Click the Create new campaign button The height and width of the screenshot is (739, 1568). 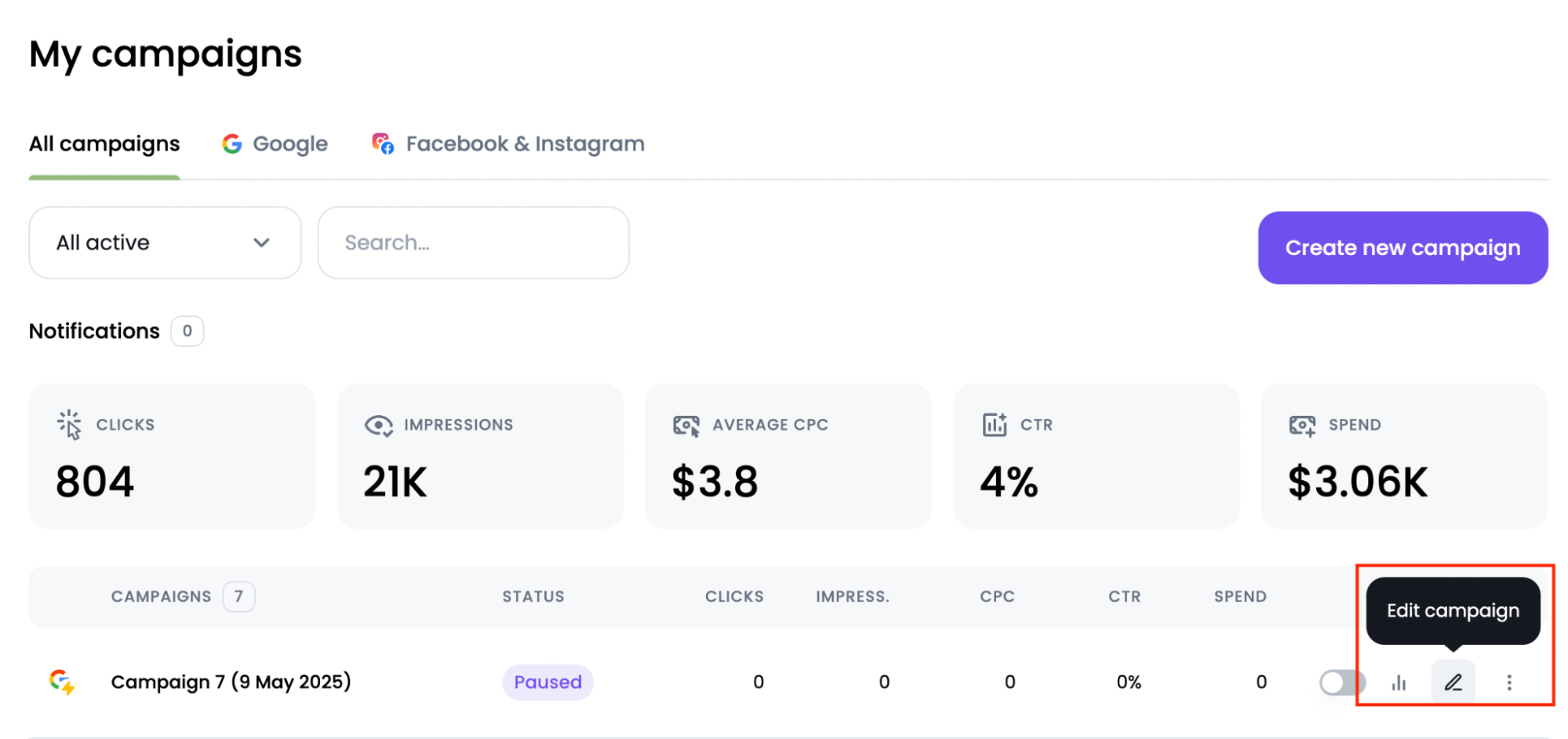[1402, 247]
